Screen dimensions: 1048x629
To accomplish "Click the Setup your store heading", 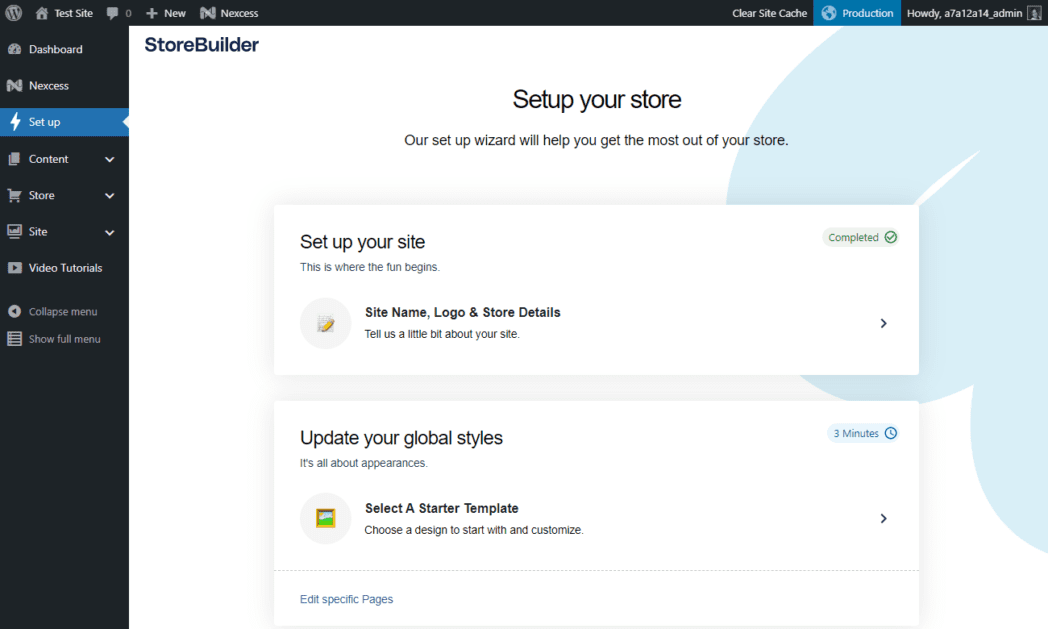I will [597, 100].
